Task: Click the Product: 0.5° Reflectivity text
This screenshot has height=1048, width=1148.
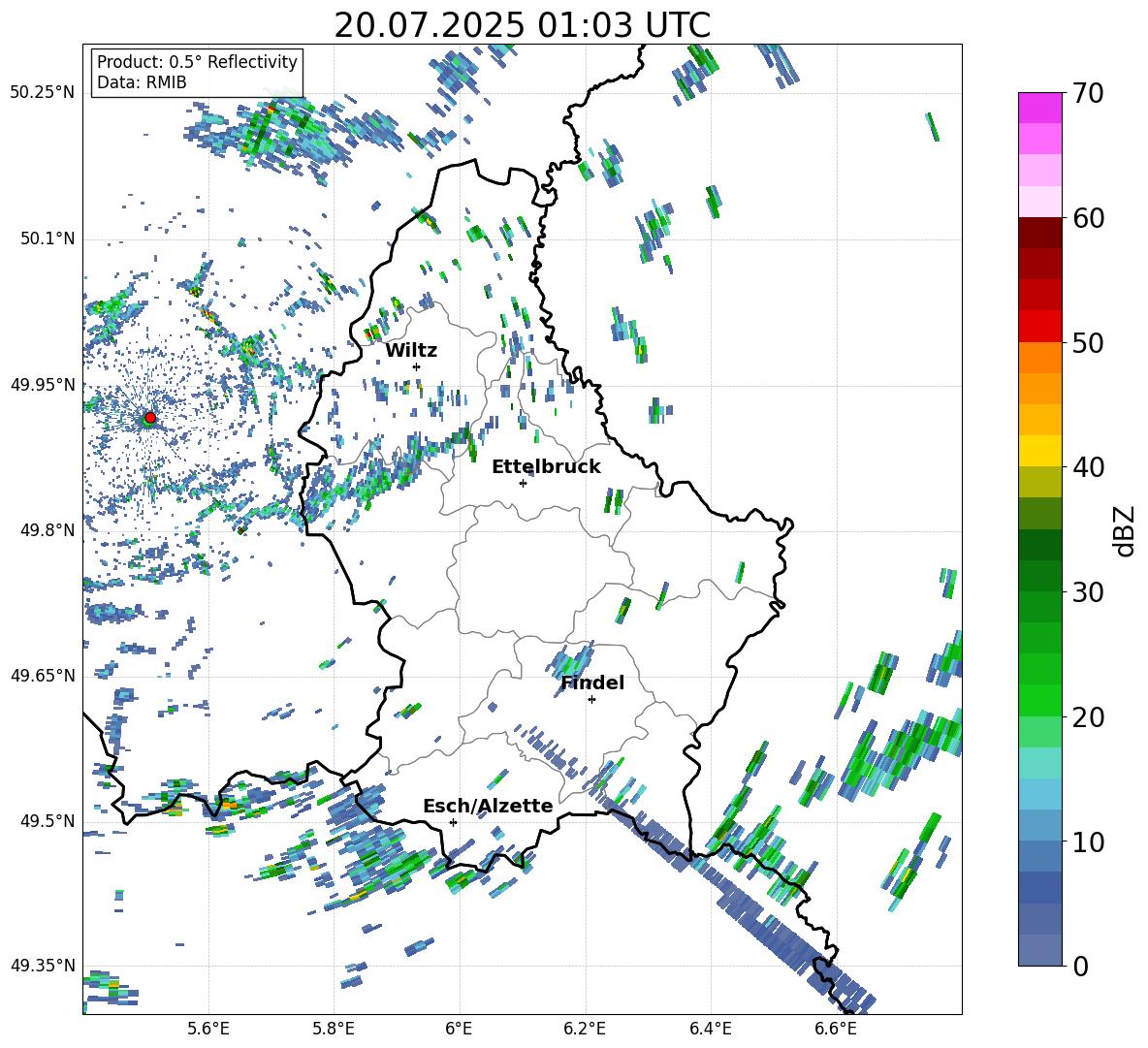Action: point(197,61)
